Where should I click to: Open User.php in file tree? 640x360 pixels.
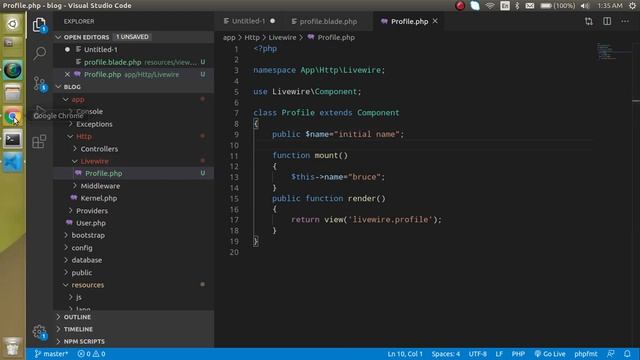[x=133, y=223]
